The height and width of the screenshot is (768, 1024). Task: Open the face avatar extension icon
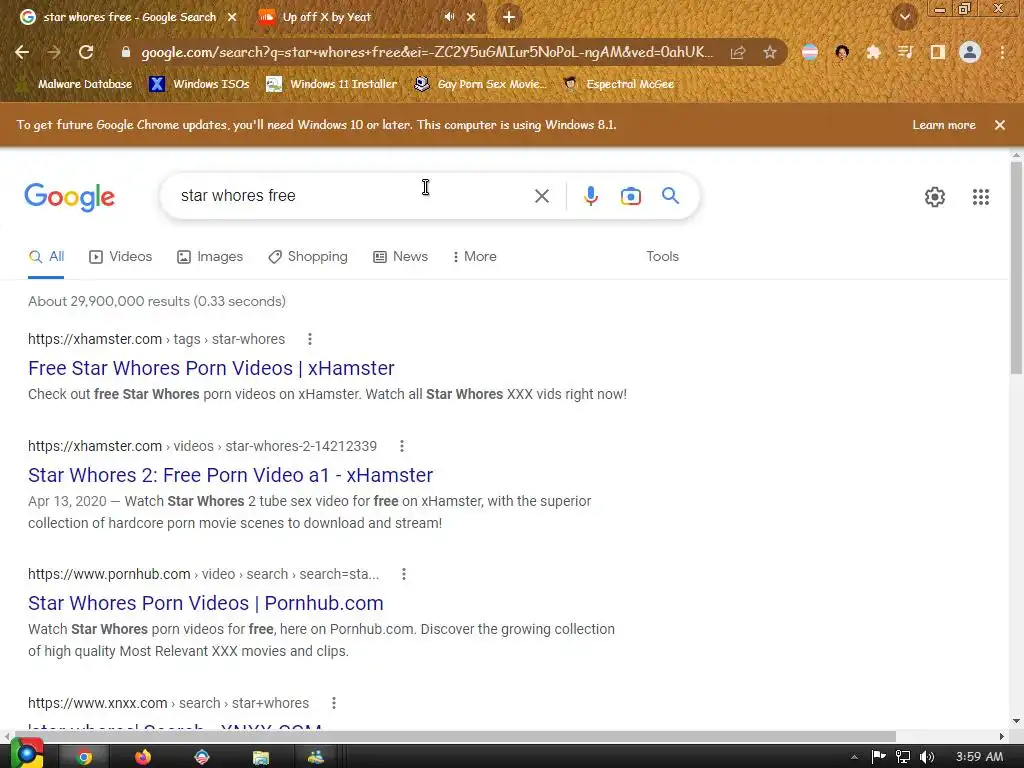coord(842,52)
